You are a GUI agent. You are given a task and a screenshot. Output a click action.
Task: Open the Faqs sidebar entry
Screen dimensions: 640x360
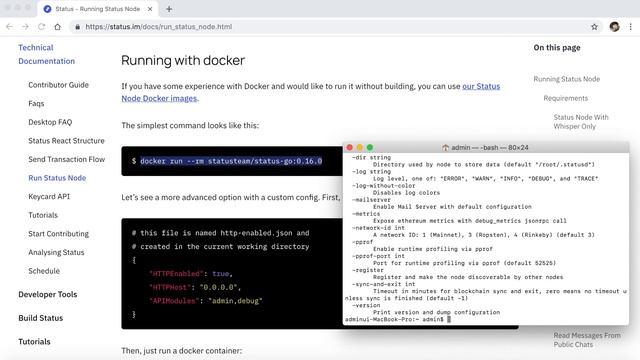tap(36, 104)
